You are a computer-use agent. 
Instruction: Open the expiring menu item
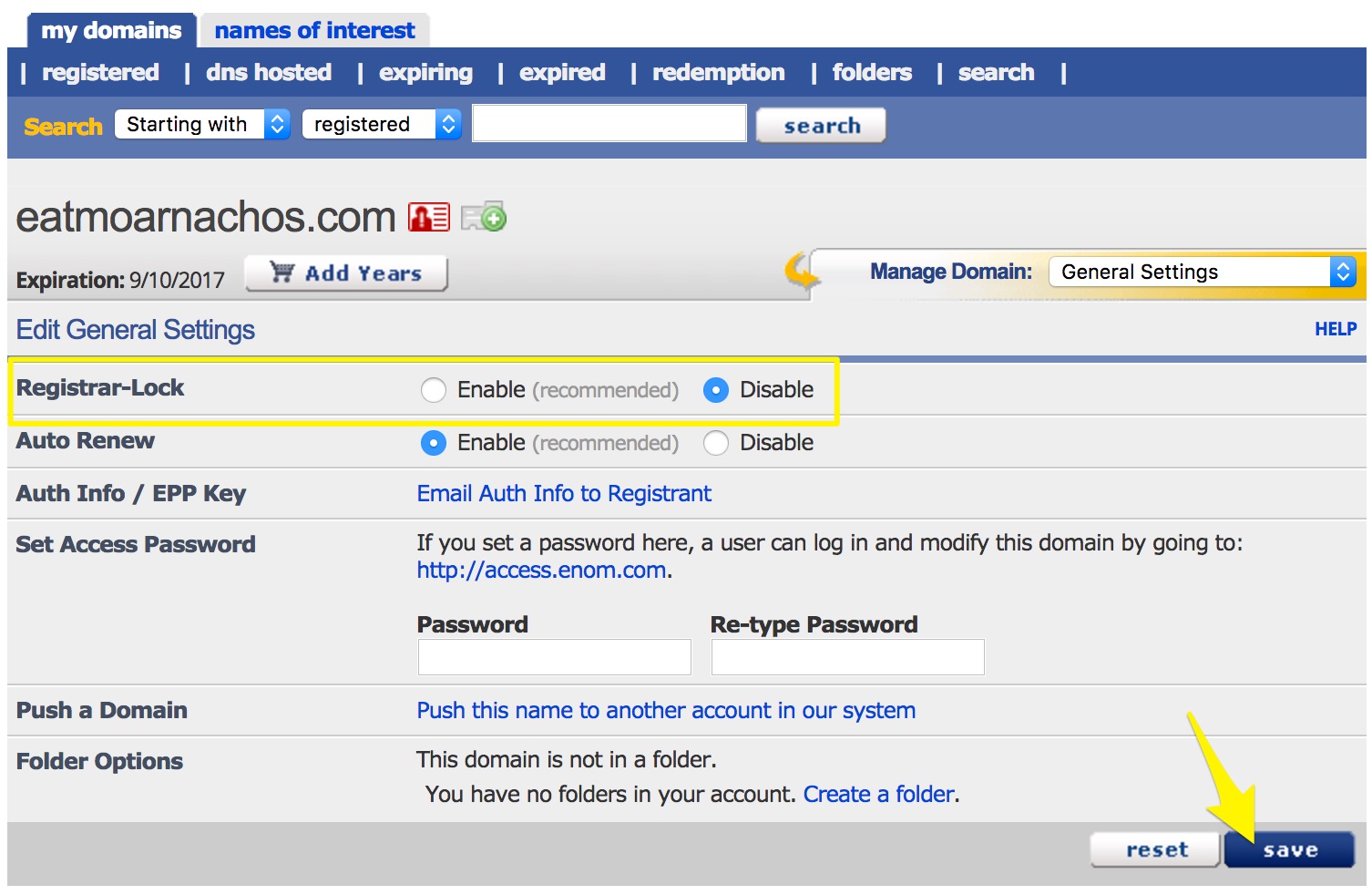[425, 72]
